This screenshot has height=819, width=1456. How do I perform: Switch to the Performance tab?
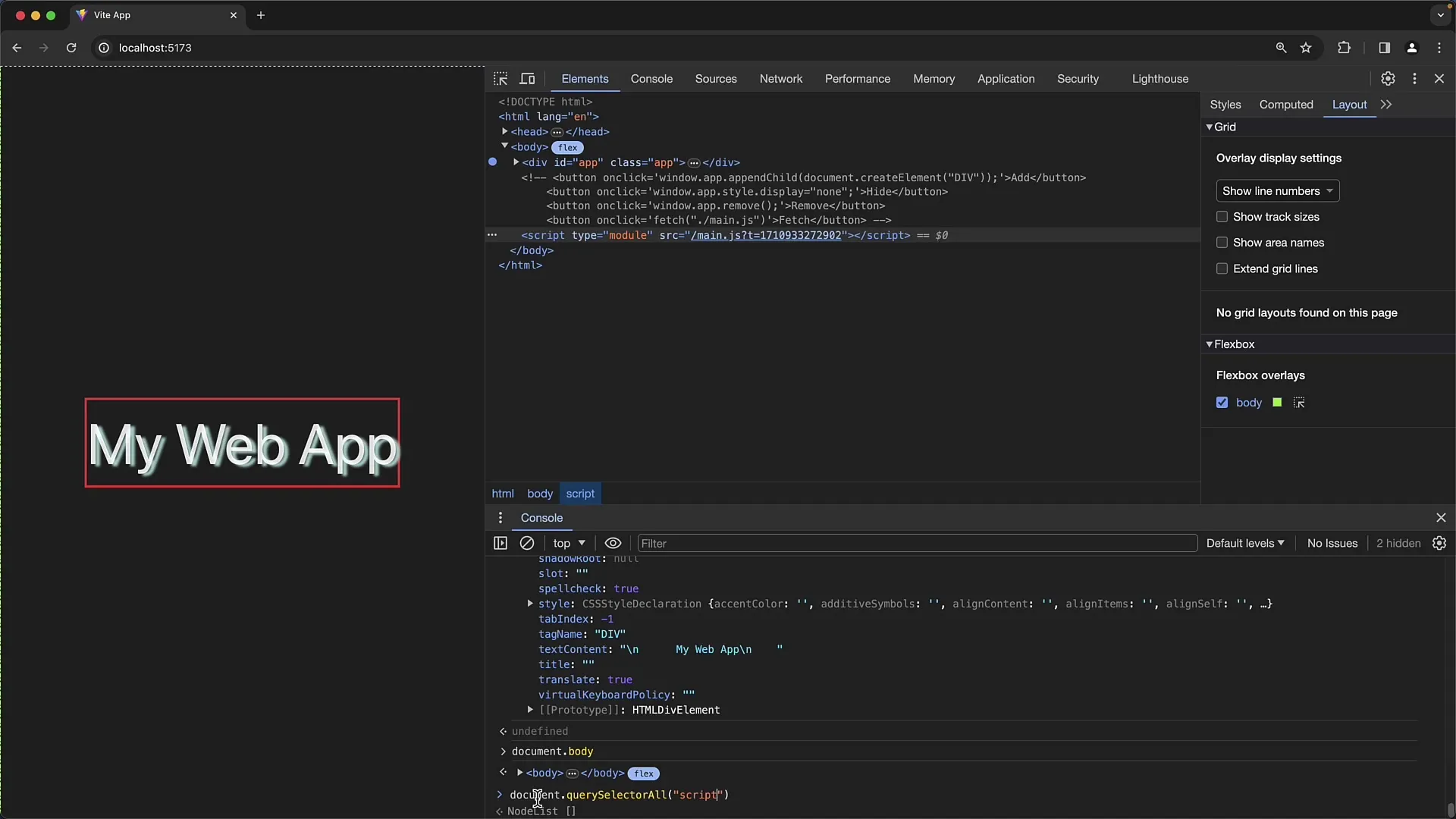pos(858,79)
